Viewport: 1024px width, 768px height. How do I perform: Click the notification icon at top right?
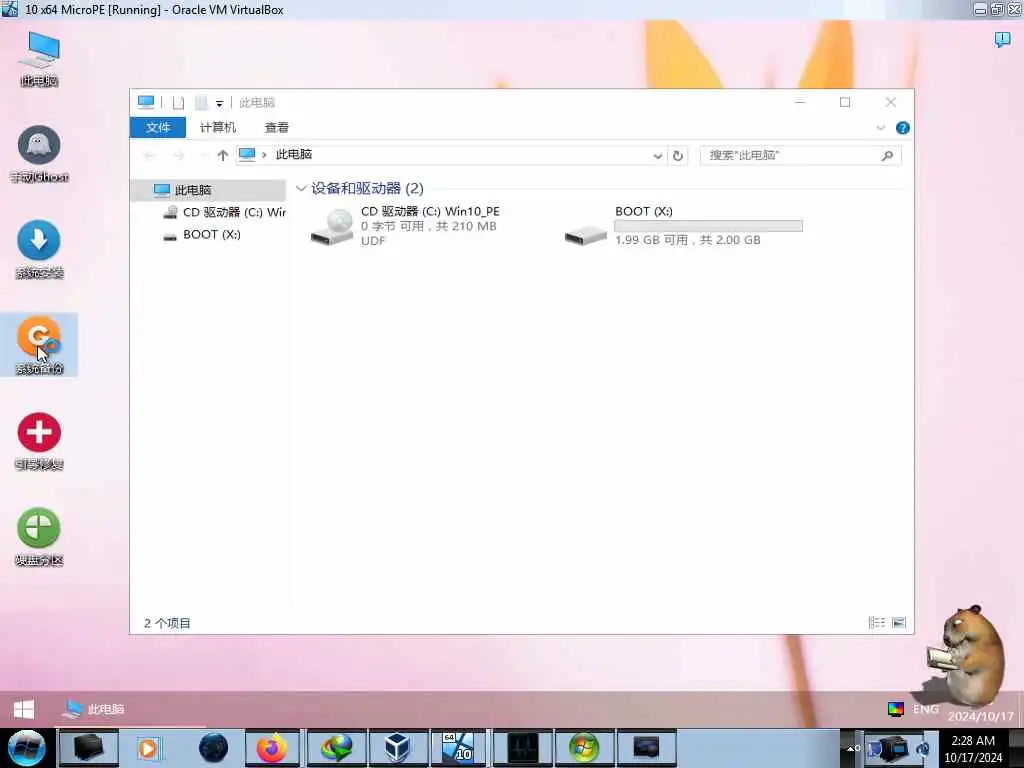click(1002, 40)
